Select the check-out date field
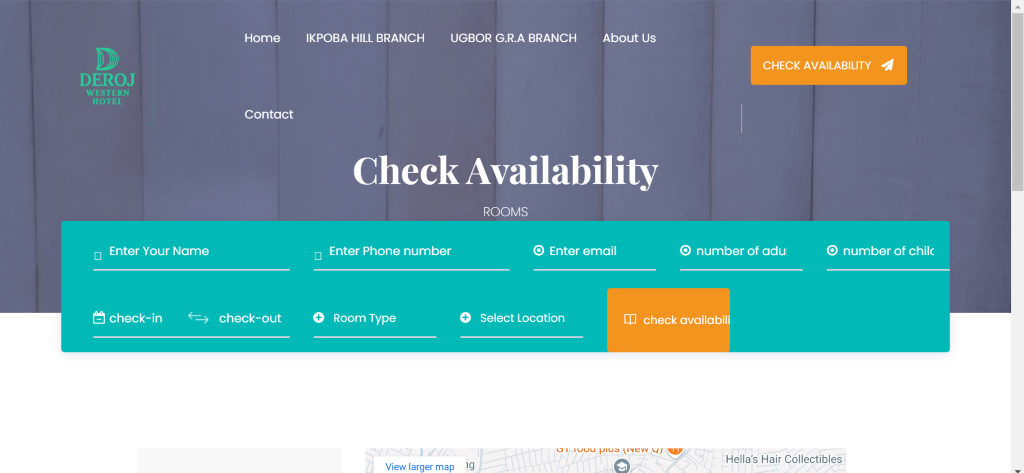The image size is (1024, 473). pyautogui.click(x=252, y=318)
